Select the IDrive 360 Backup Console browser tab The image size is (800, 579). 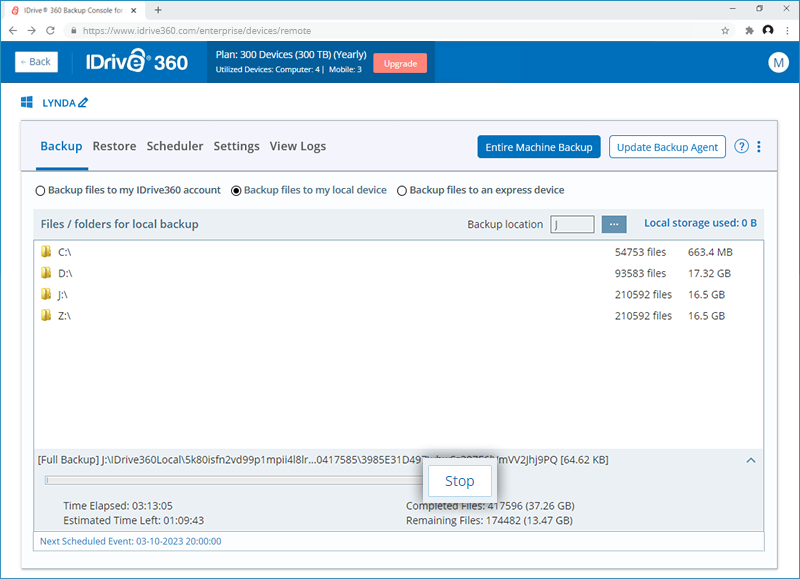tap(73, 10)
